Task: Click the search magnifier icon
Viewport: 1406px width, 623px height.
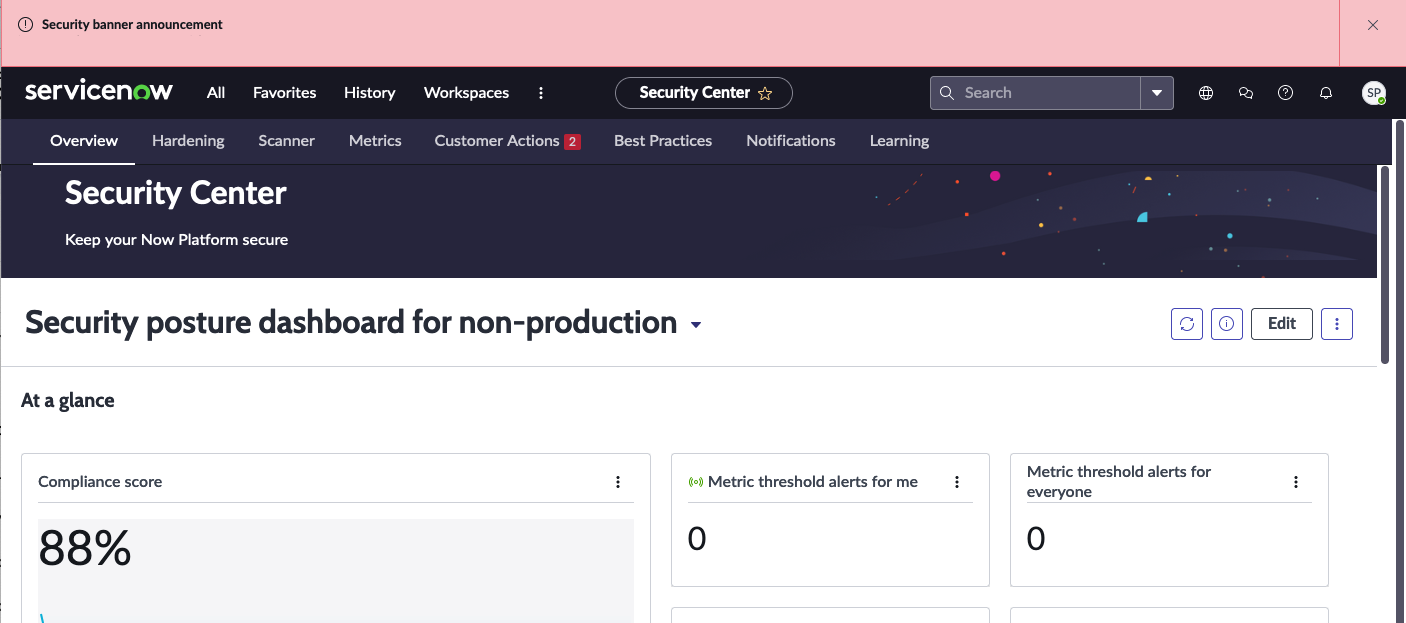Action: (x=947, y=93)
